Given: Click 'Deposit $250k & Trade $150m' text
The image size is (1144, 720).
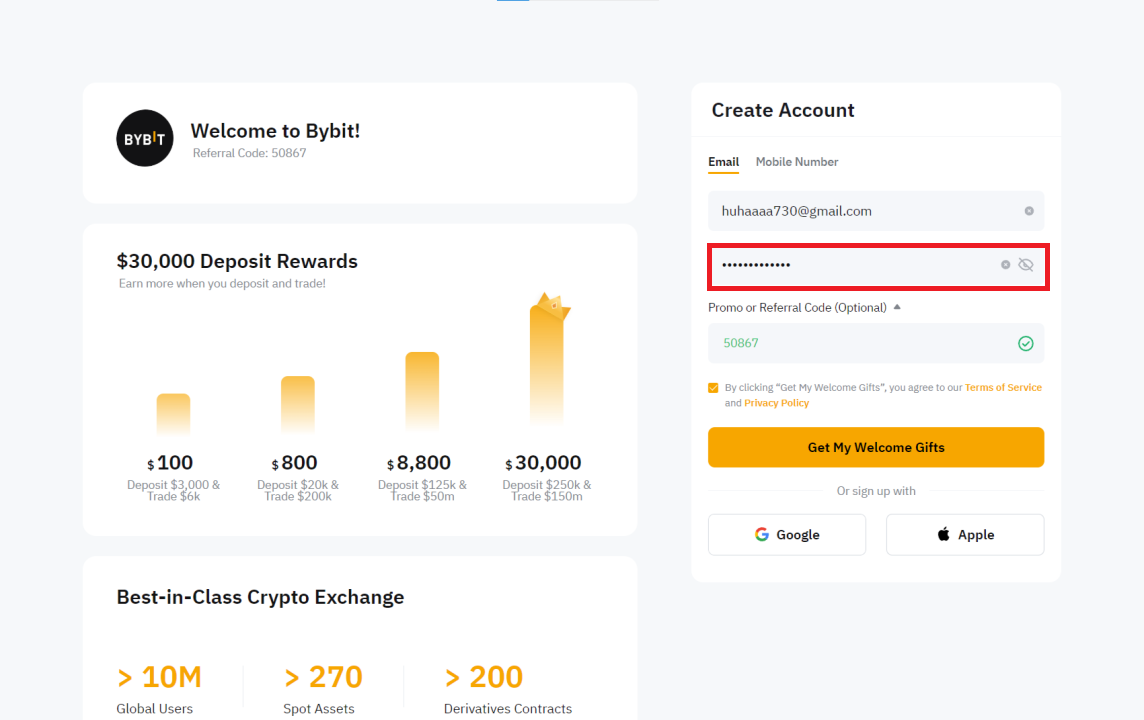Looking at the screenshot, I should click(x=546, y=490).
